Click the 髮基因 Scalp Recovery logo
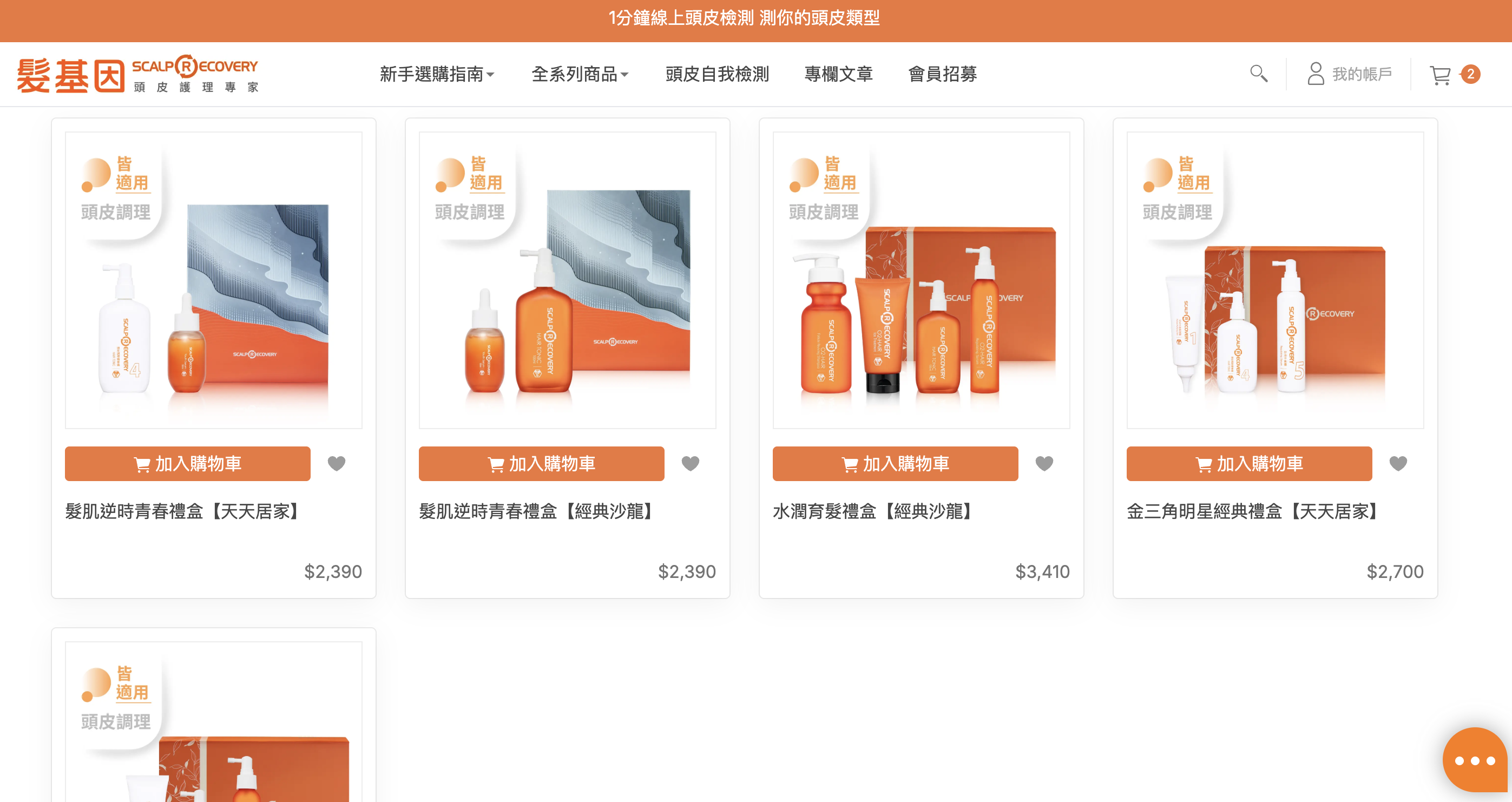Screen dimensions: 1512x802 click(x=137, y=75)
